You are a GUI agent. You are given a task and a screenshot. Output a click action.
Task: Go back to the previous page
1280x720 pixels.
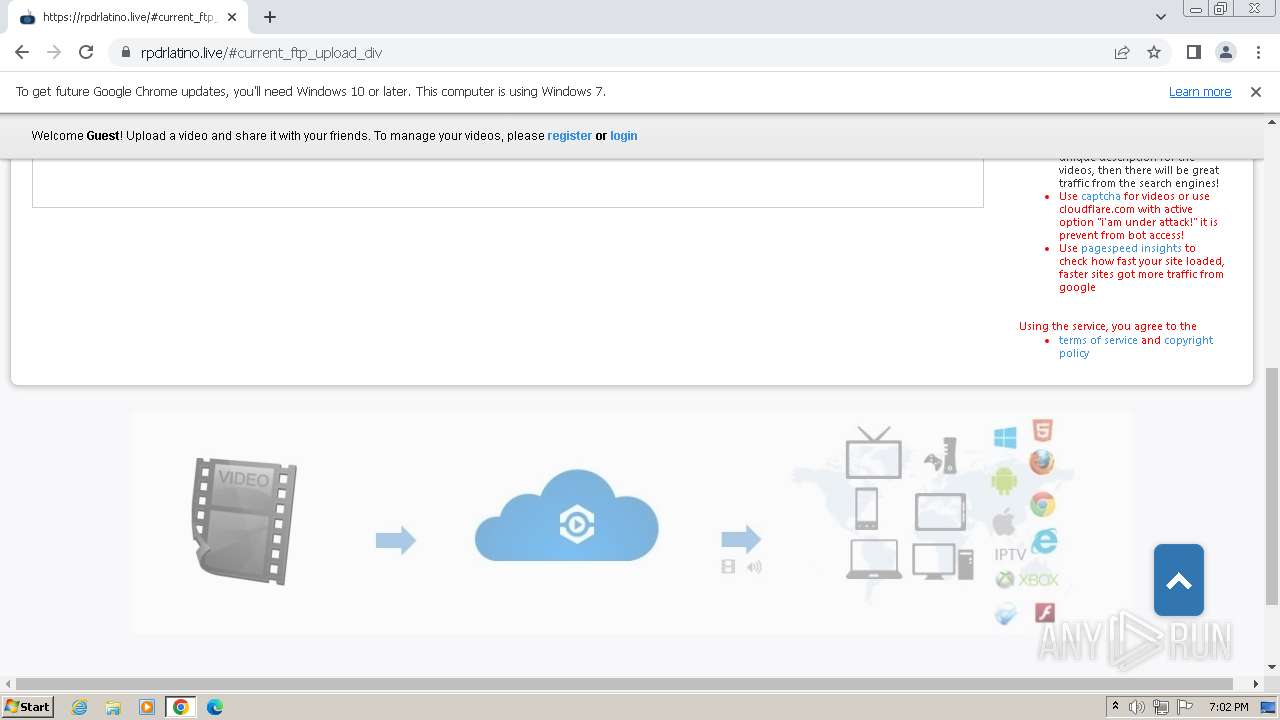tap(22, 52)
